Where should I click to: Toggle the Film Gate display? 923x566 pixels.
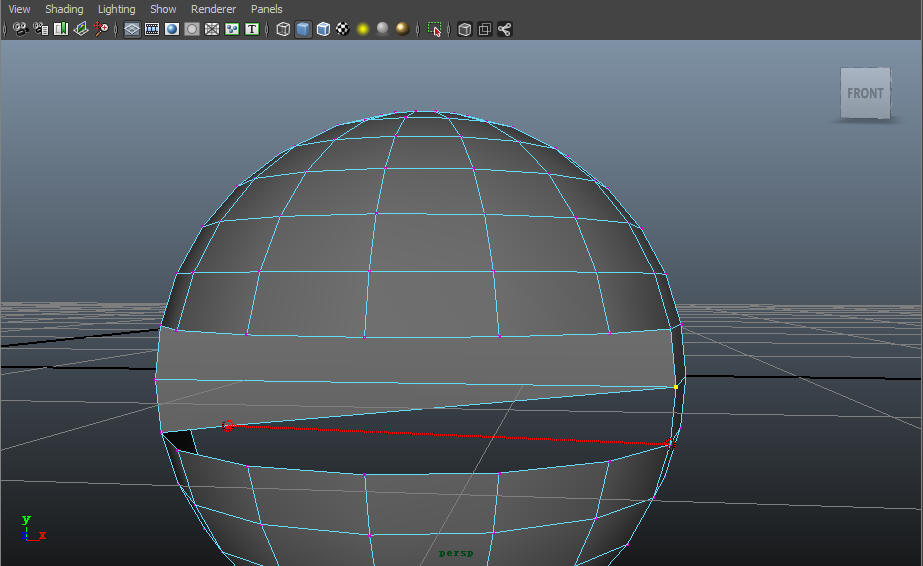coord(152,29)
